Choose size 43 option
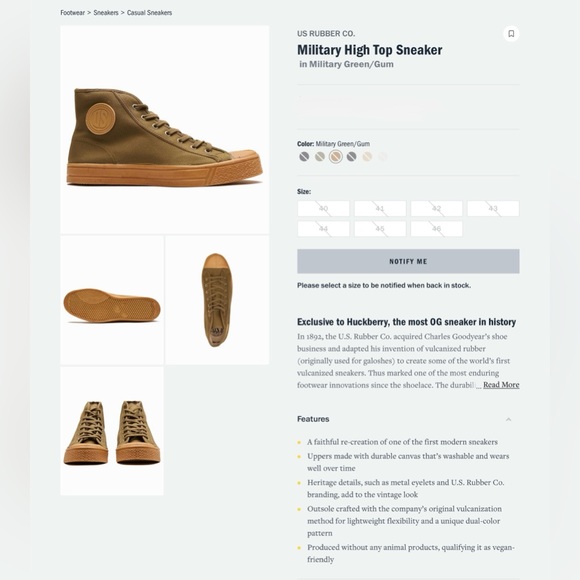This screenshot has width=580, height=580. pos(493,209)
